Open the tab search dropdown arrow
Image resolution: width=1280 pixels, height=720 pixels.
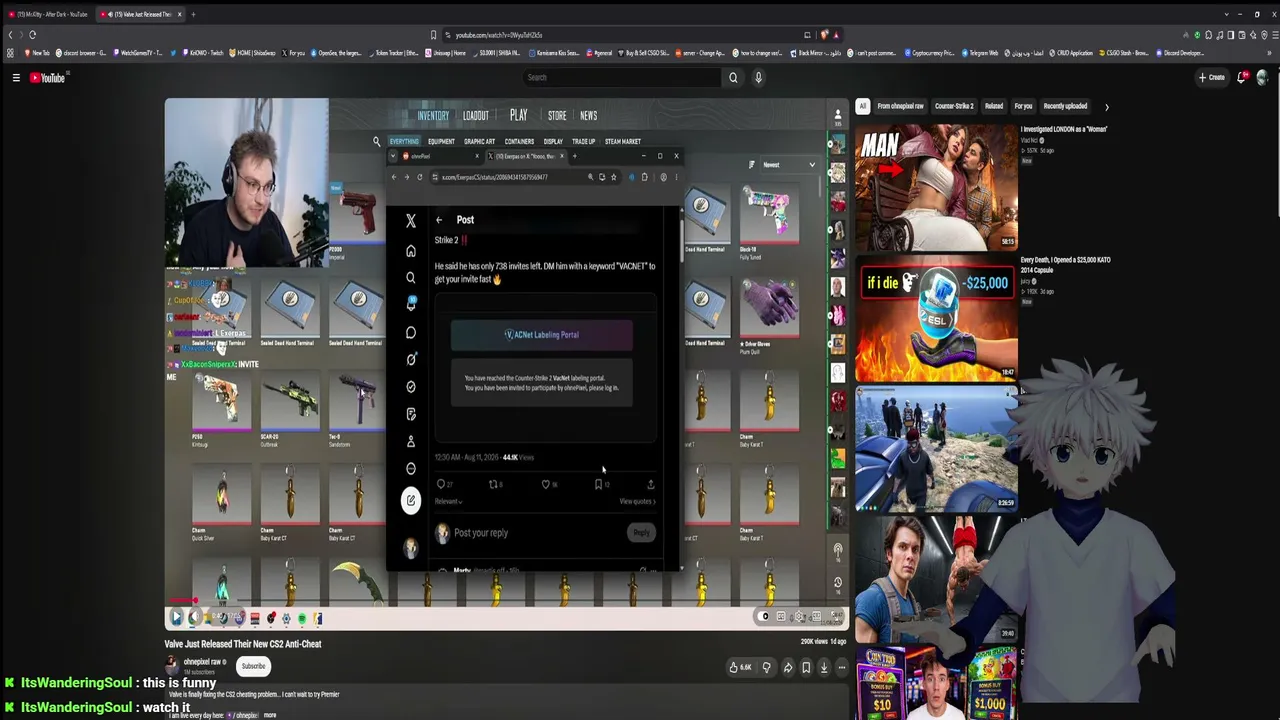[1227, 14]
